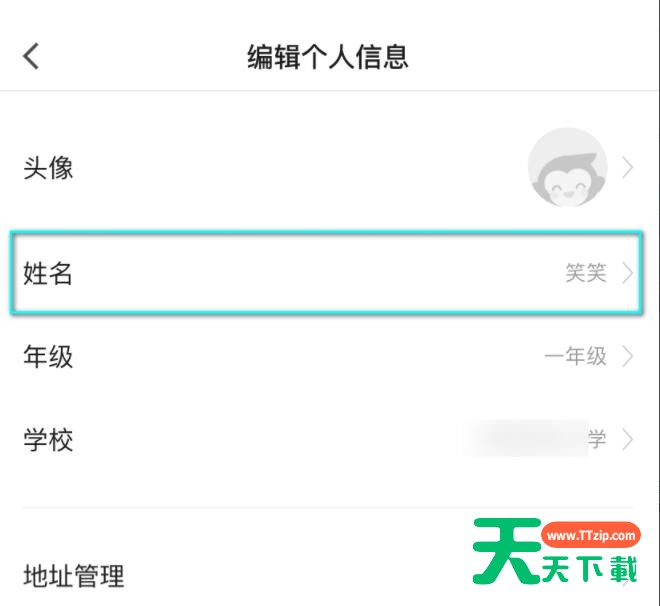Select the 姓名 label
The height and width of the screenshot is (606, 660).
pos(48,273)
